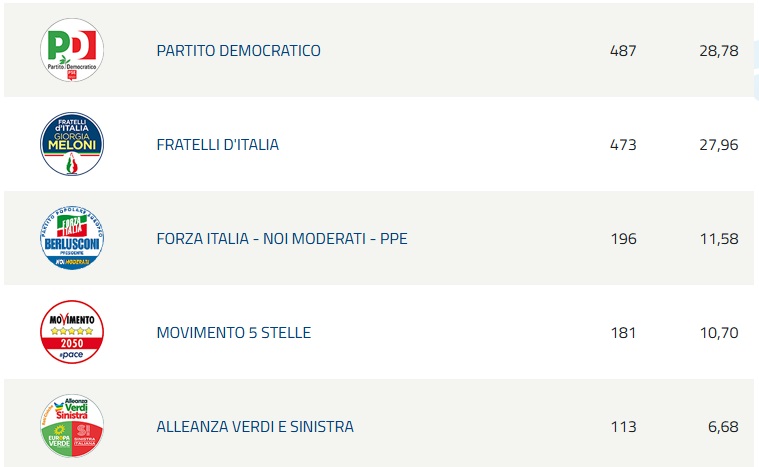This screenshot has height=467, width=759.
Task: Click the Partito Democratico party logo
Action: [x=72, y=50]
